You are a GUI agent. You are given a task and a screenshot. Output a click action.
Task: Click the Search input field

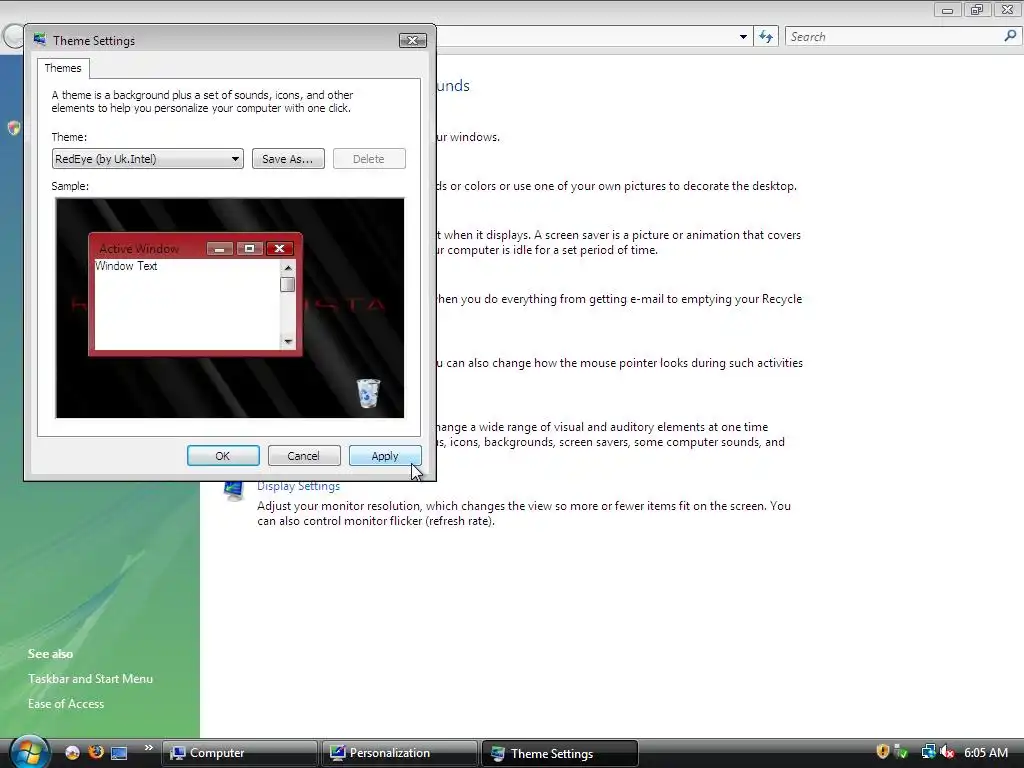point(895,37)
